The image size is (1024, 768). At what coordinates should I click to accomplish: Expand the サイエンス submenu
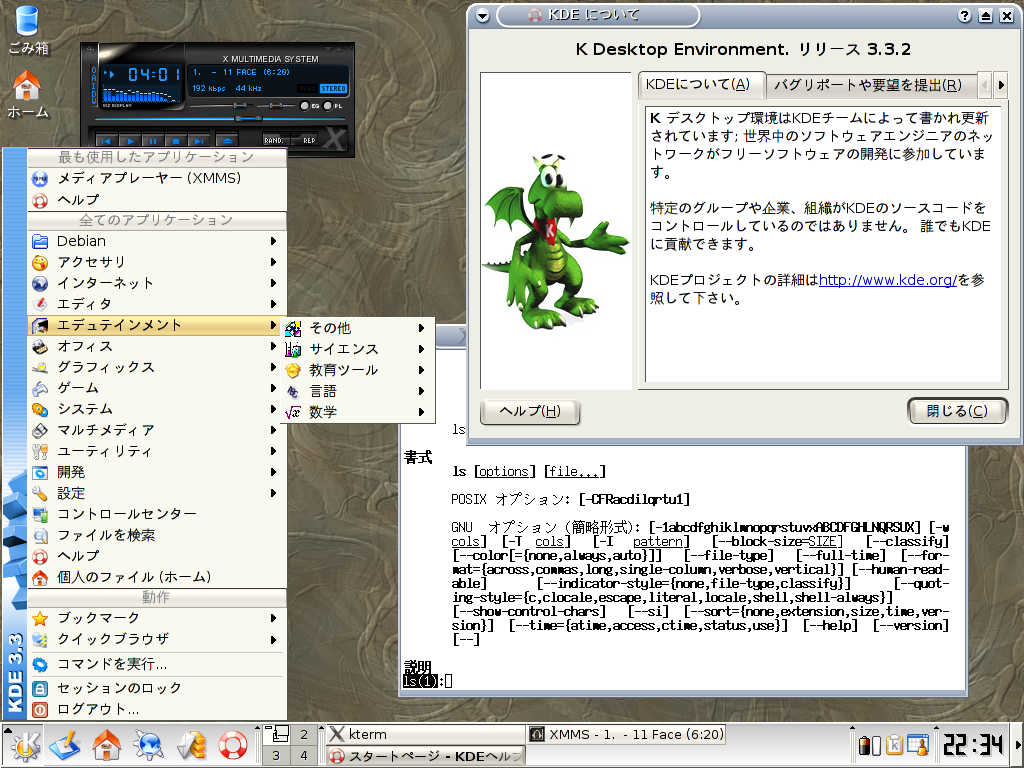click(357, 349)
